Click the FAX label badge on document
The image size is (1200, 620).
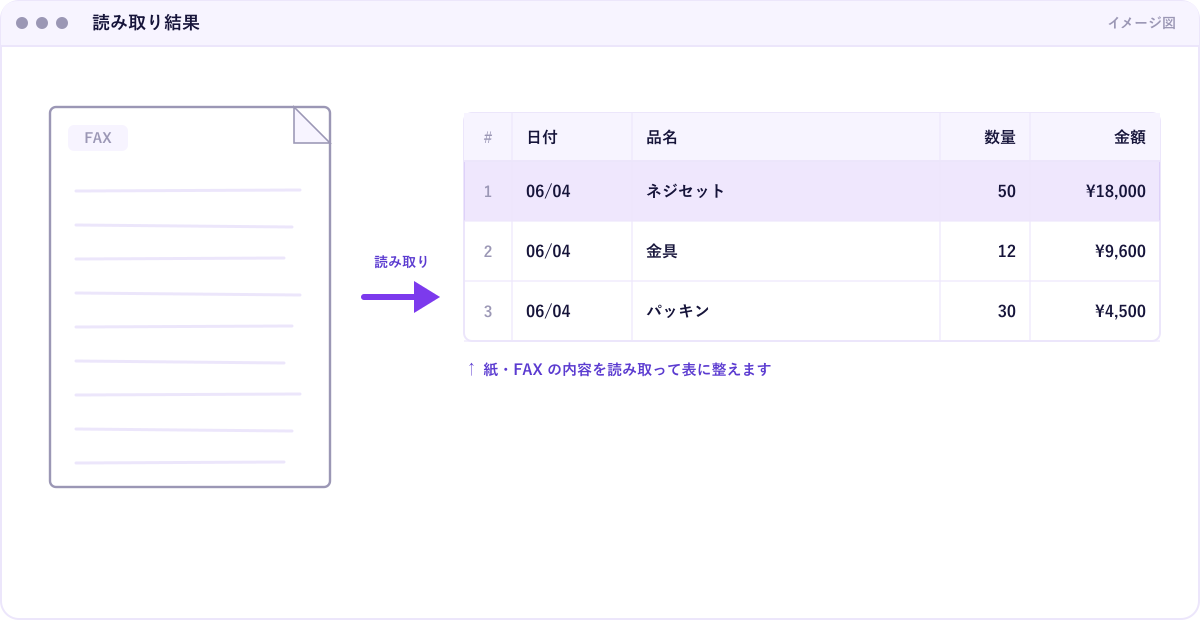98,138
